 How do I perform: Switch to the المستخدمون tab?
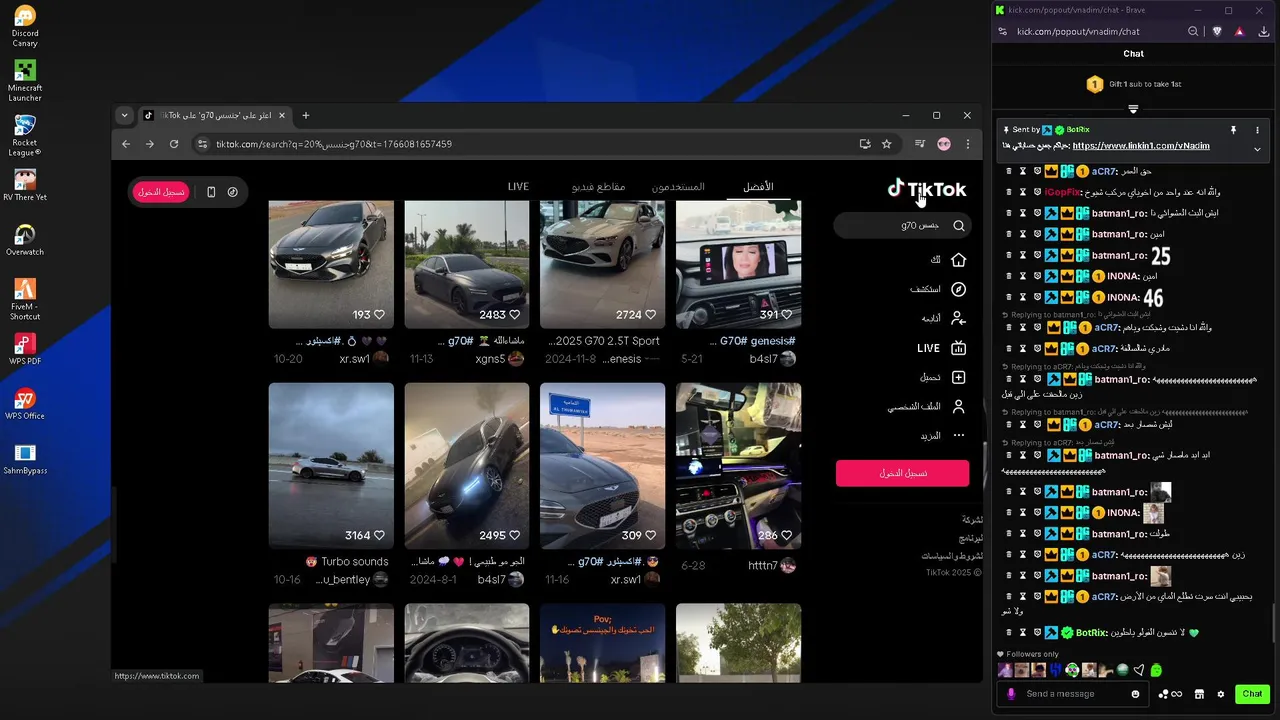point(678,187)
